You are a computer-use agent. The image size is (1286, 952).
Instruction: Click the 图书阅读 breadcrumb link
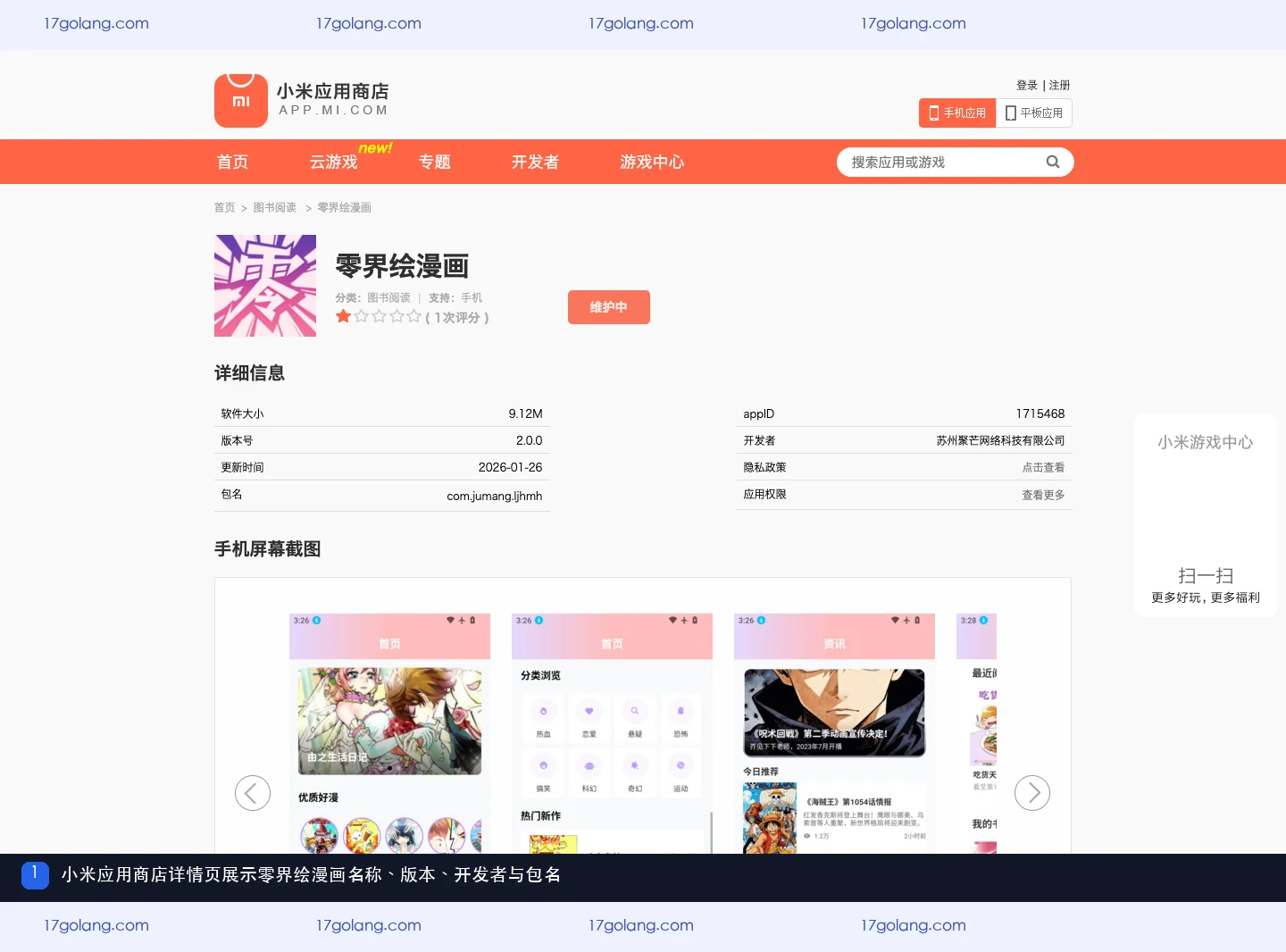coord(275,207)
